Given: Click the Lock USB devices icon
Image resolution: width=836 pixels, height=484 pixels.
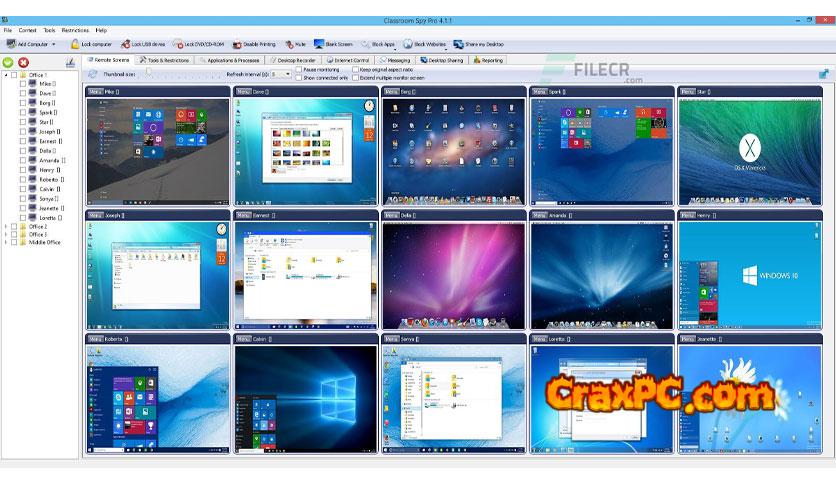Looking at the screenshot, I should [x=126, y=44].
